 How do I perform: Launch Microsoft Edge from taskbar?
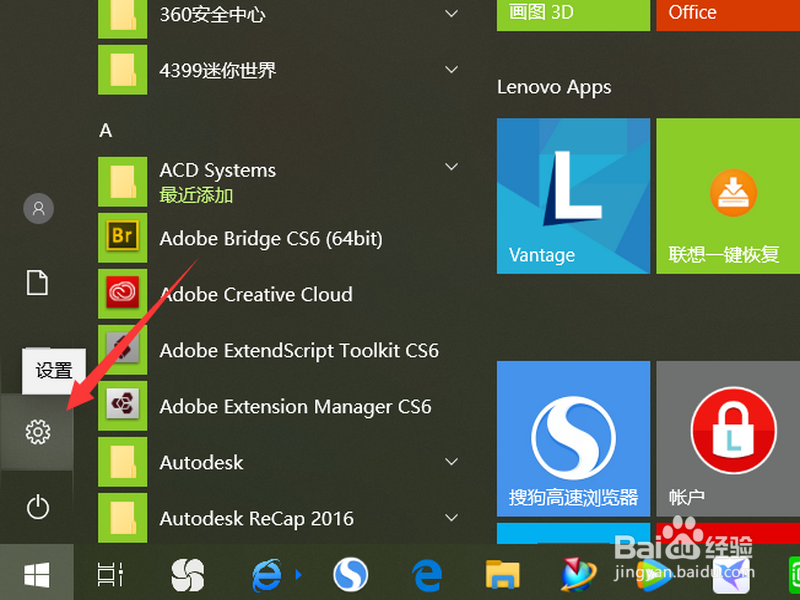[427, 574]
